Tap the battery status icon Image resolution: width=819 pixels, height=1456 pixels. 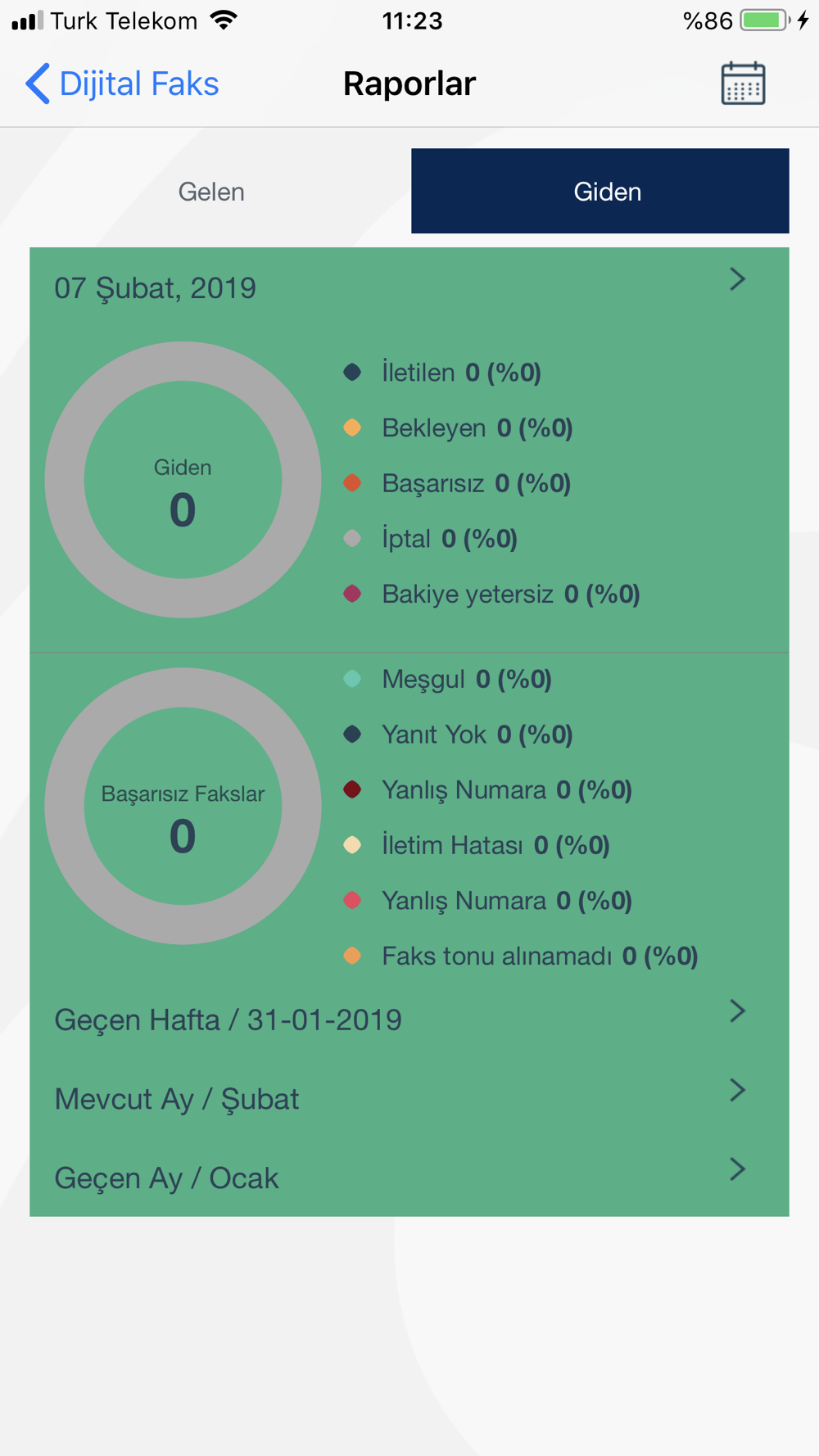765,20
